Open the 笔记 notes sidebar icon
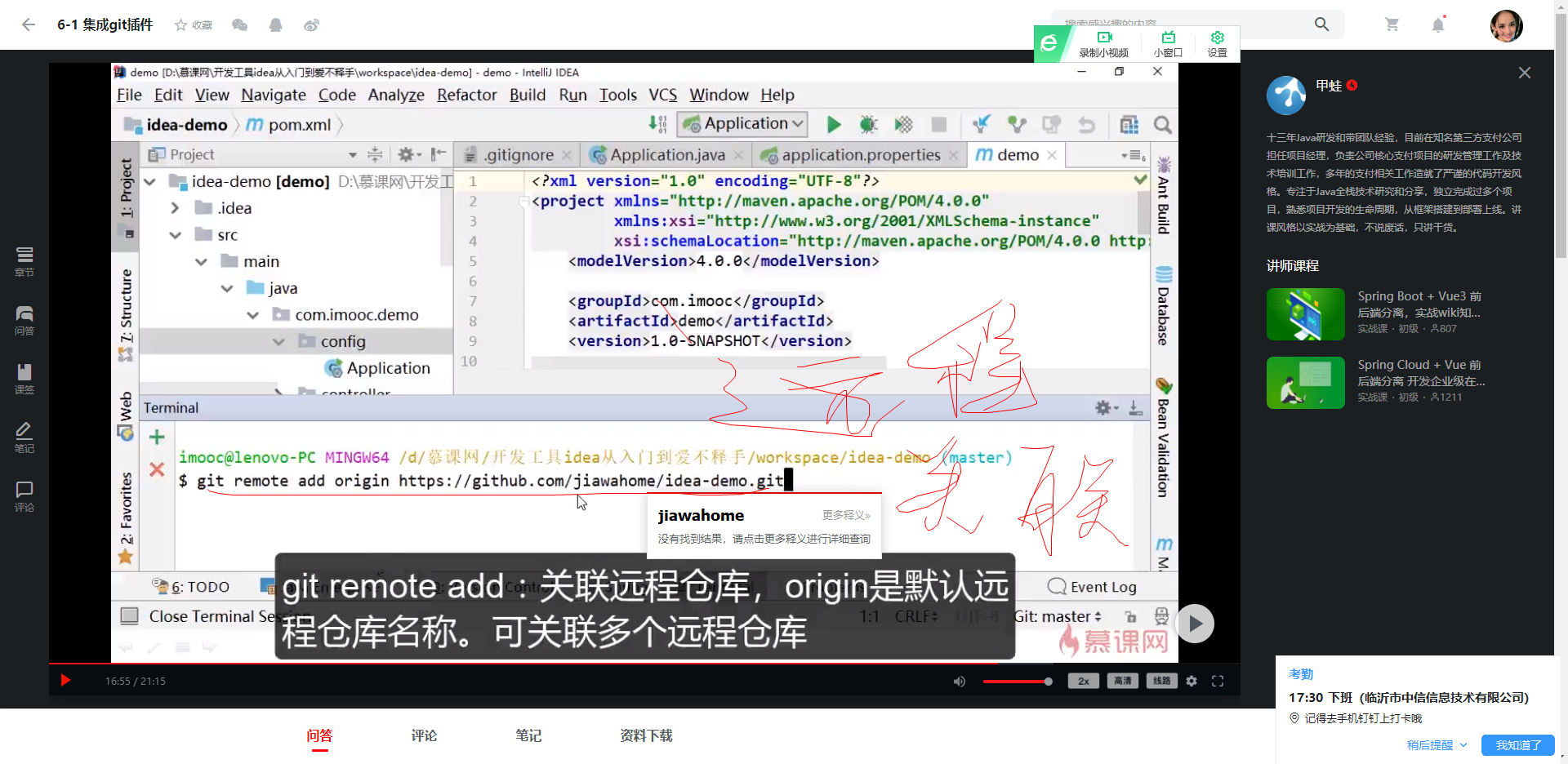 click(x=24, y=438)
